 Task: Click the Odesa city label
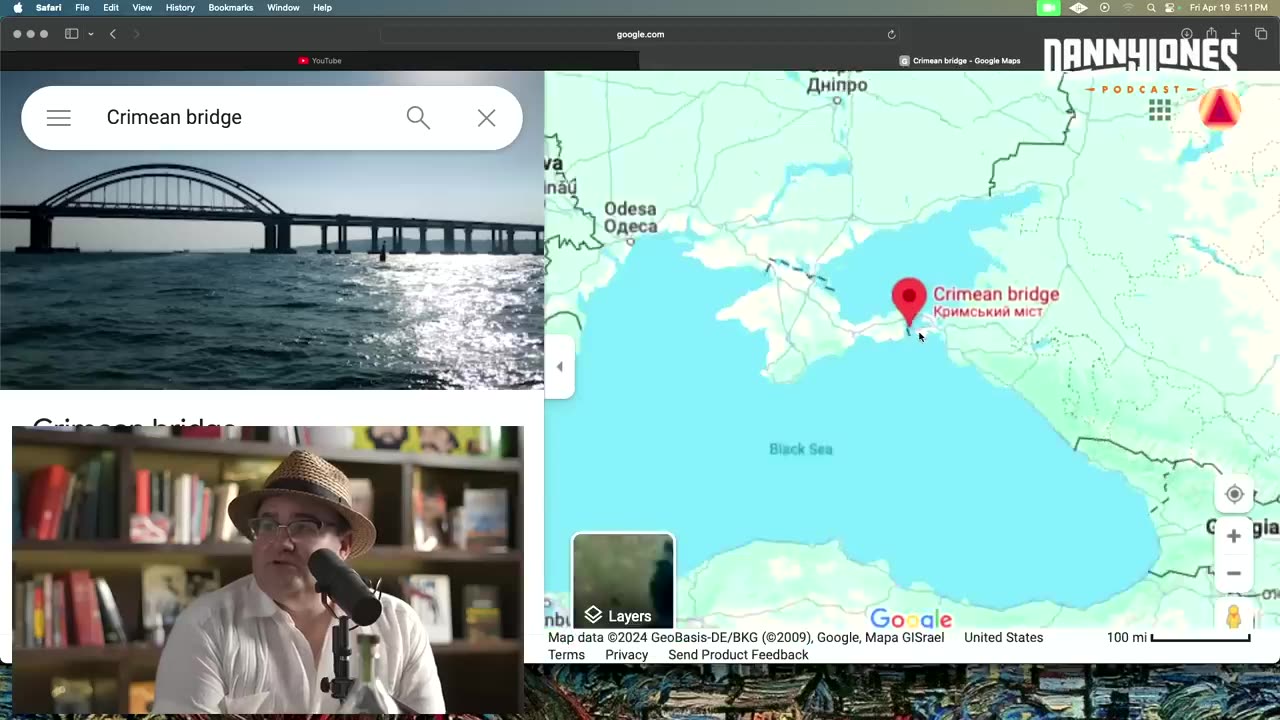[x=631, y=217]
